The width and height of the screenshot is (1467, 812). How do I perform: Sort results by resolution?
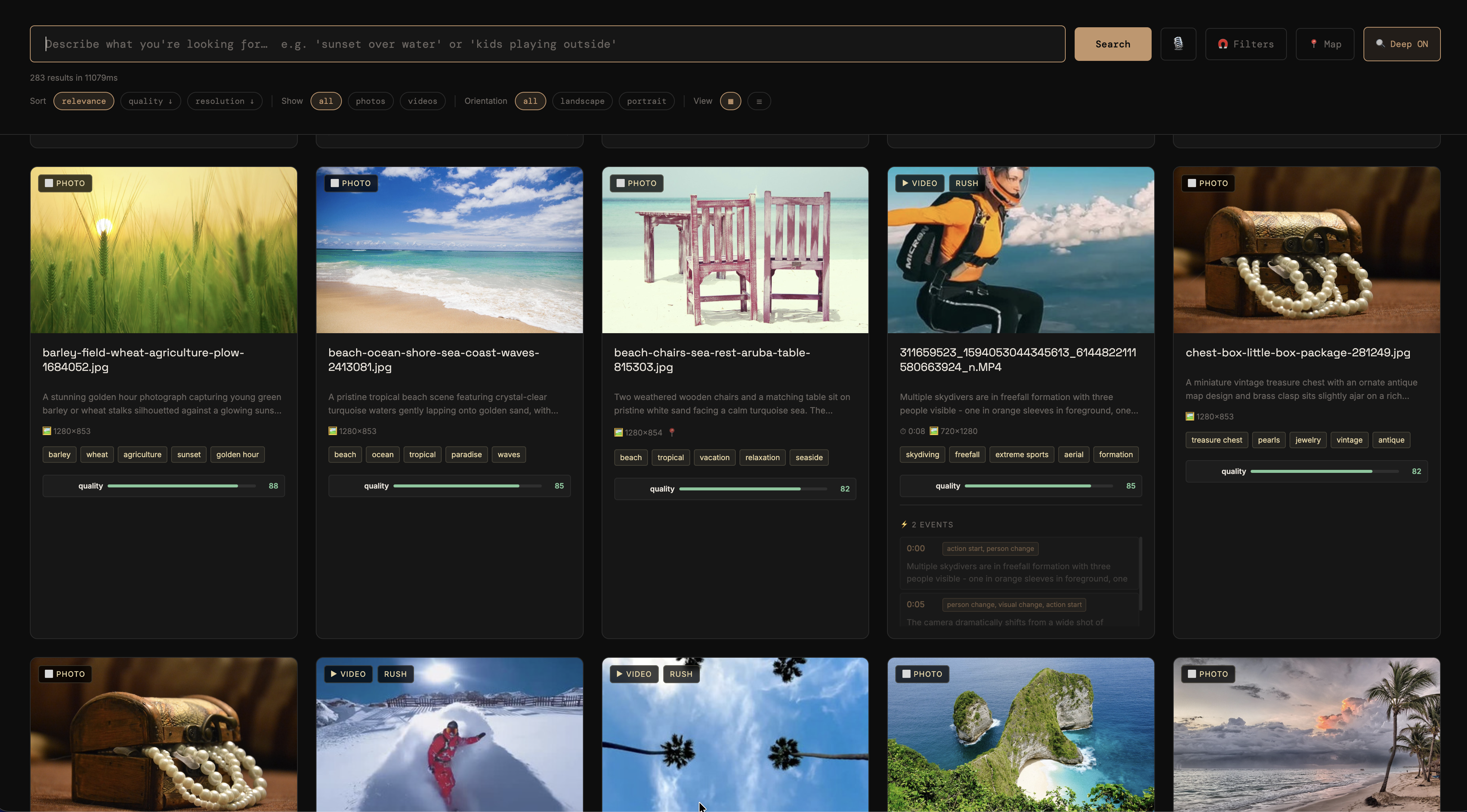[224, 101]
